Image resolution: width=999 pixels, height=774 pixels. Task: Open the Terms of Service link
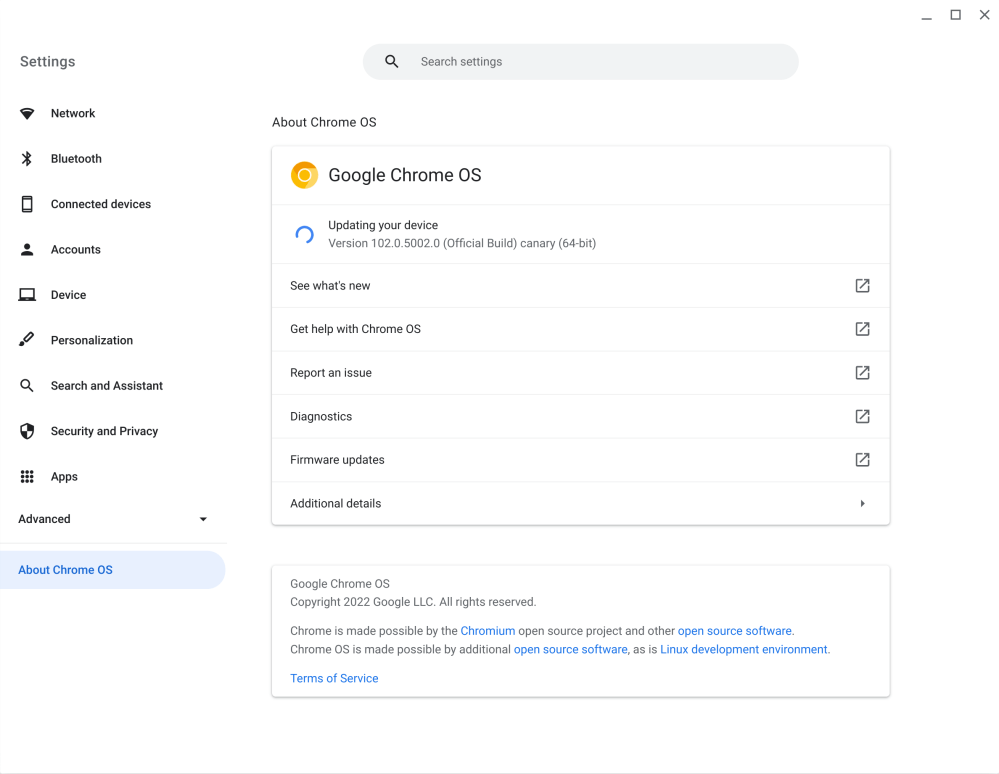334,678
